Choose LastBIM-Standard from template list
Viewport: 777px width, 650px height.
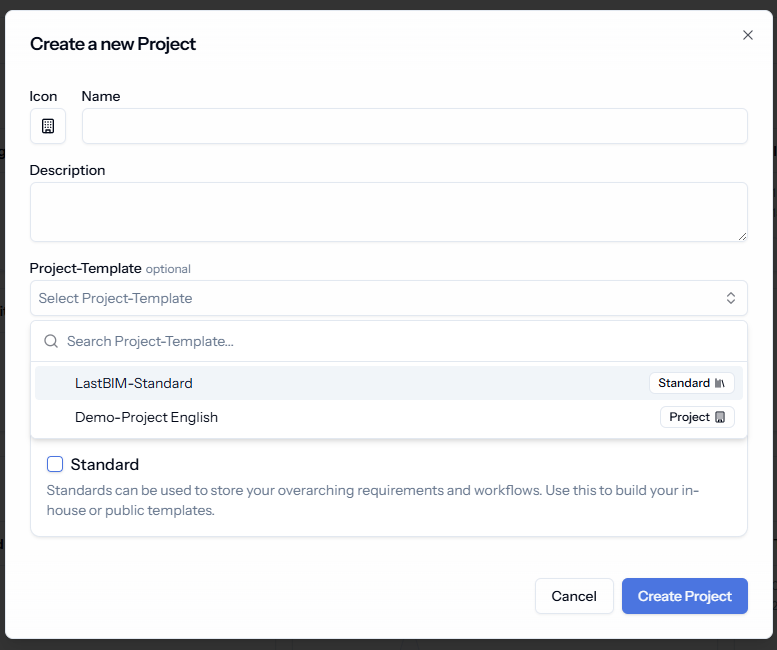(x=389, y=383)
